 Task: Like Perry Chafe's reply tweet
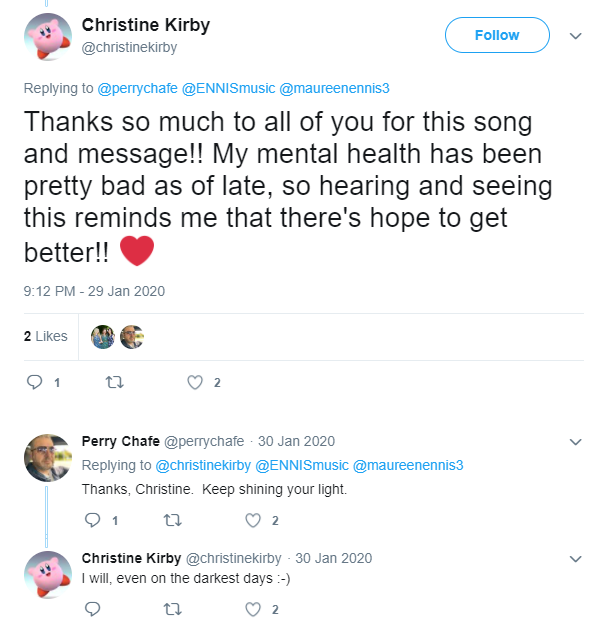(x=253, y=520)
